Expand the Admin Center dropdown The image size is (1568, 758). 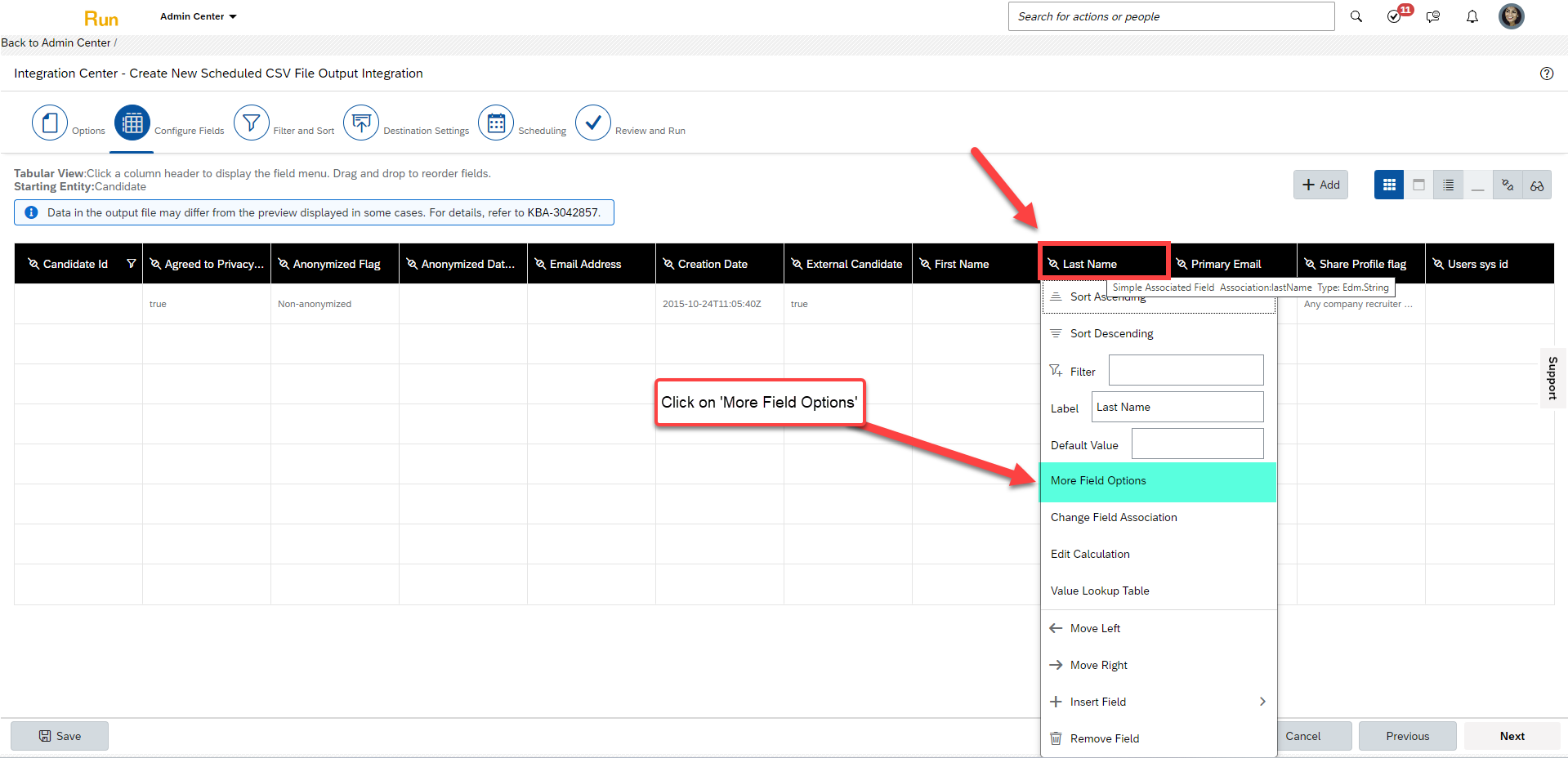tap(199, 16)
